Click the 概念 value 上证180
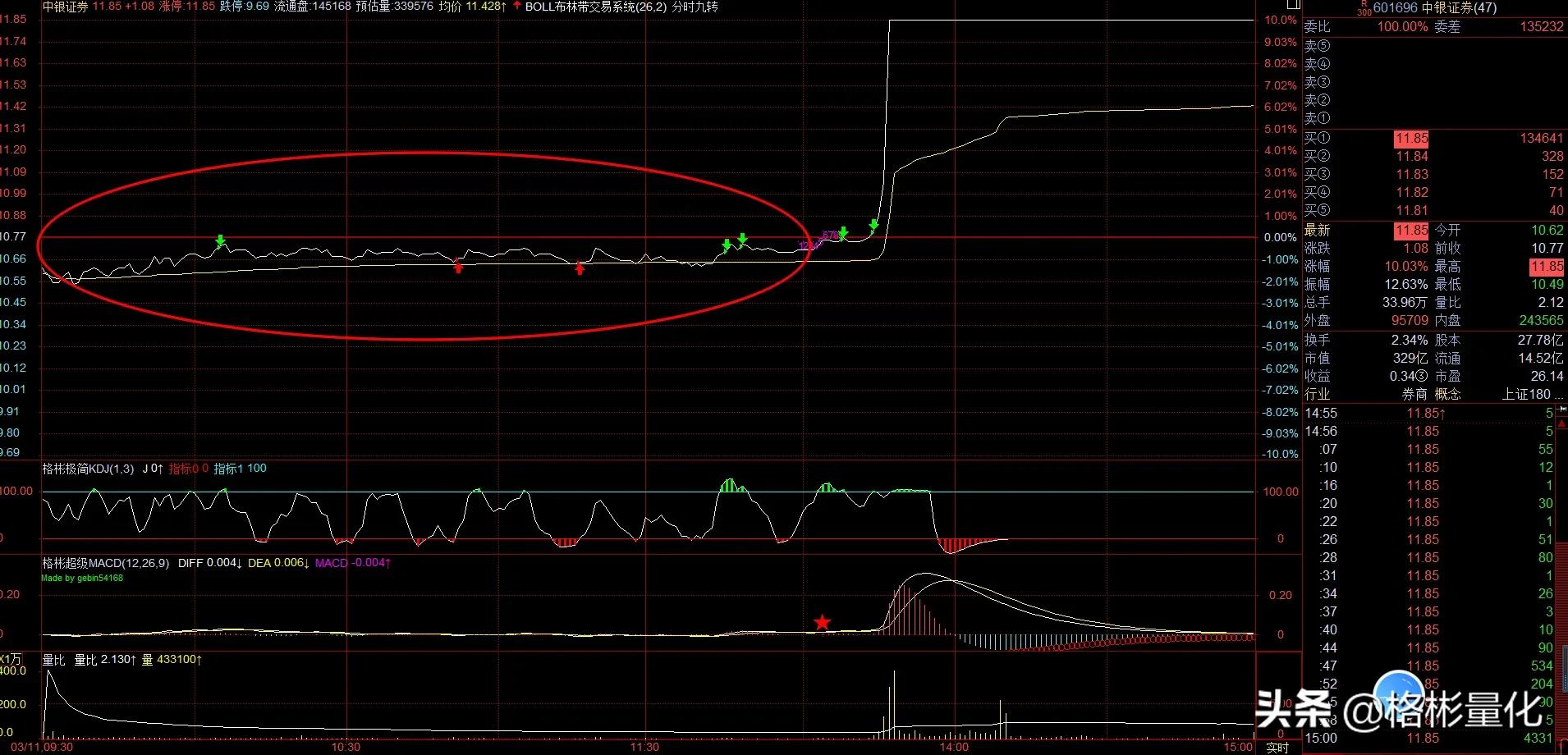Viewport: 1568px width, 755px height. tap(1533, 394)
